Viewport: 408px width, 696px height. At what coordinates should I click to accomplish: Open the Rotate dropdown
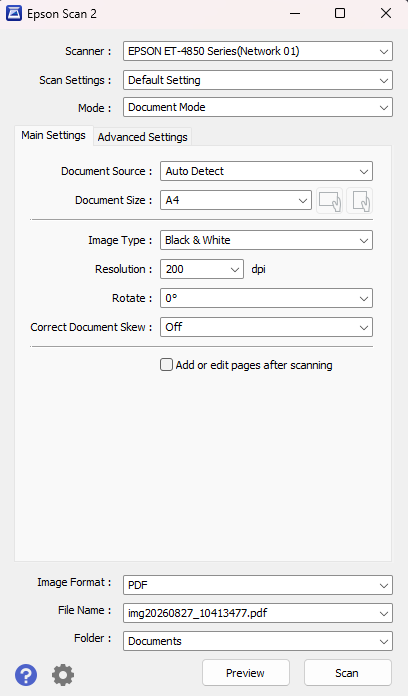coord(266,298)
